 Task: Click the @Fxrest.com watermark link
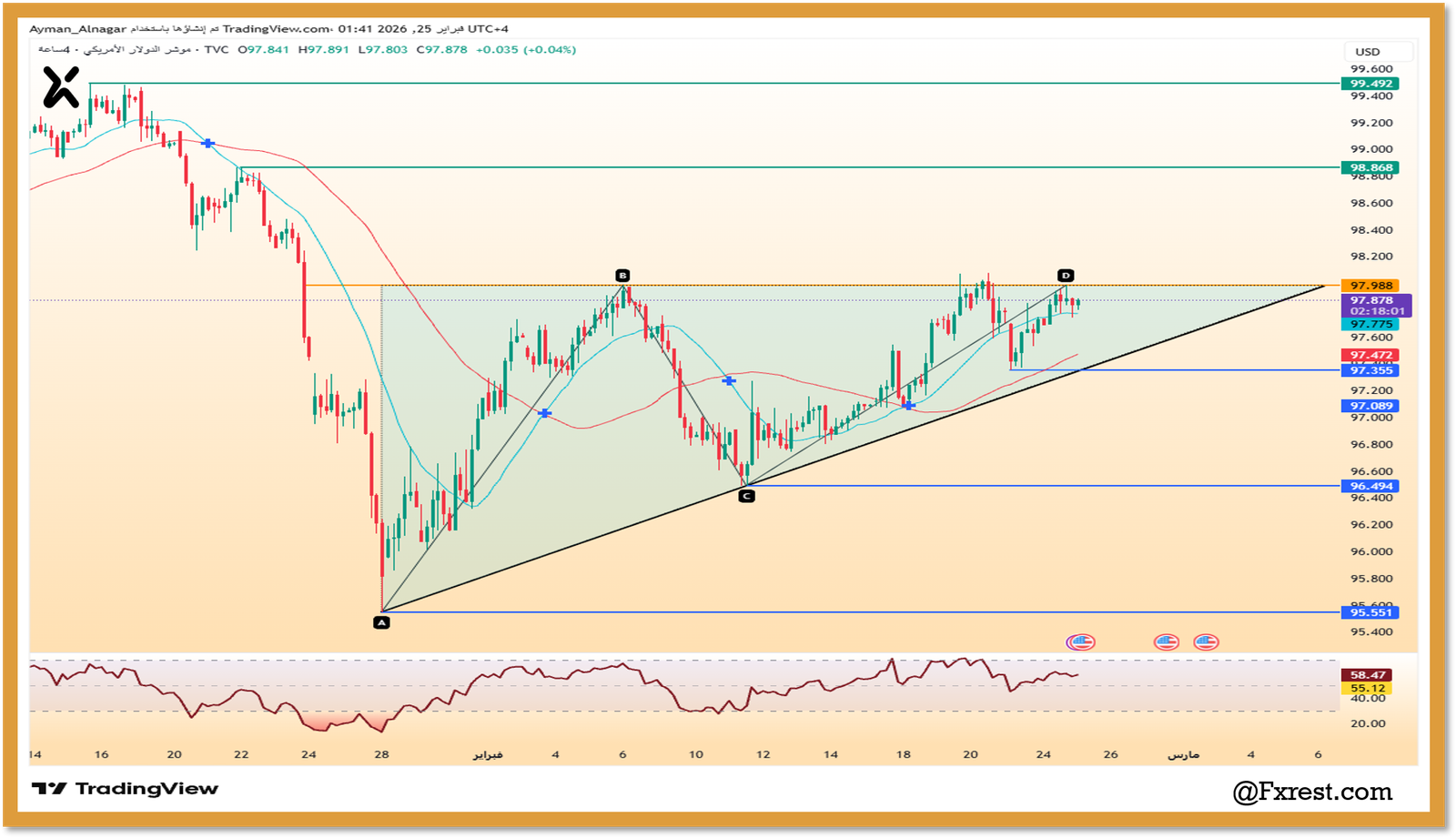point(1311,792)
